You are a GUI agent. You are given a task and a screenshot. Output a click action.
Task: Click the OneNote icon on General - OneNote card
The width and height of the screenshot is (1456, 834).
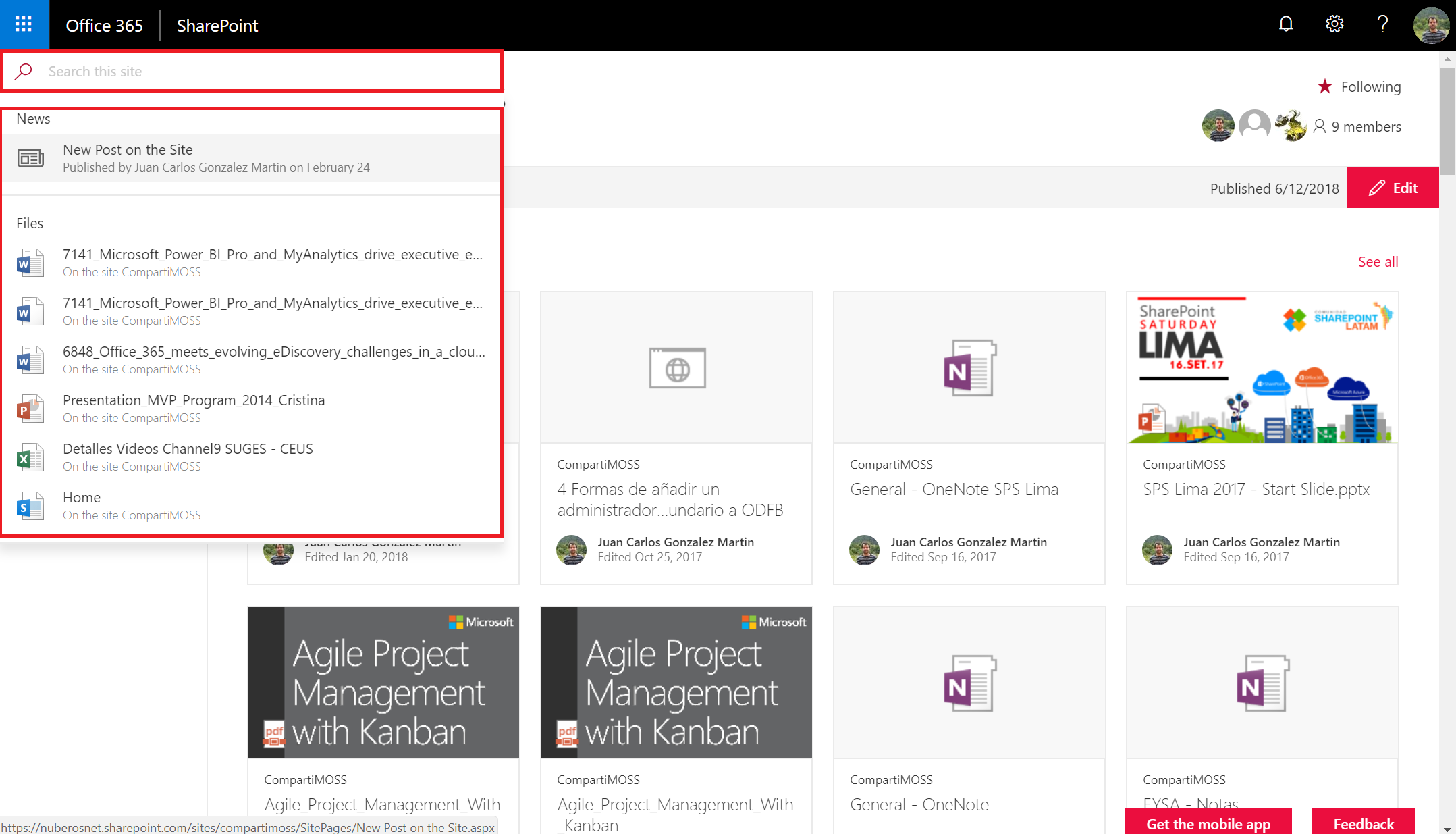970,683
